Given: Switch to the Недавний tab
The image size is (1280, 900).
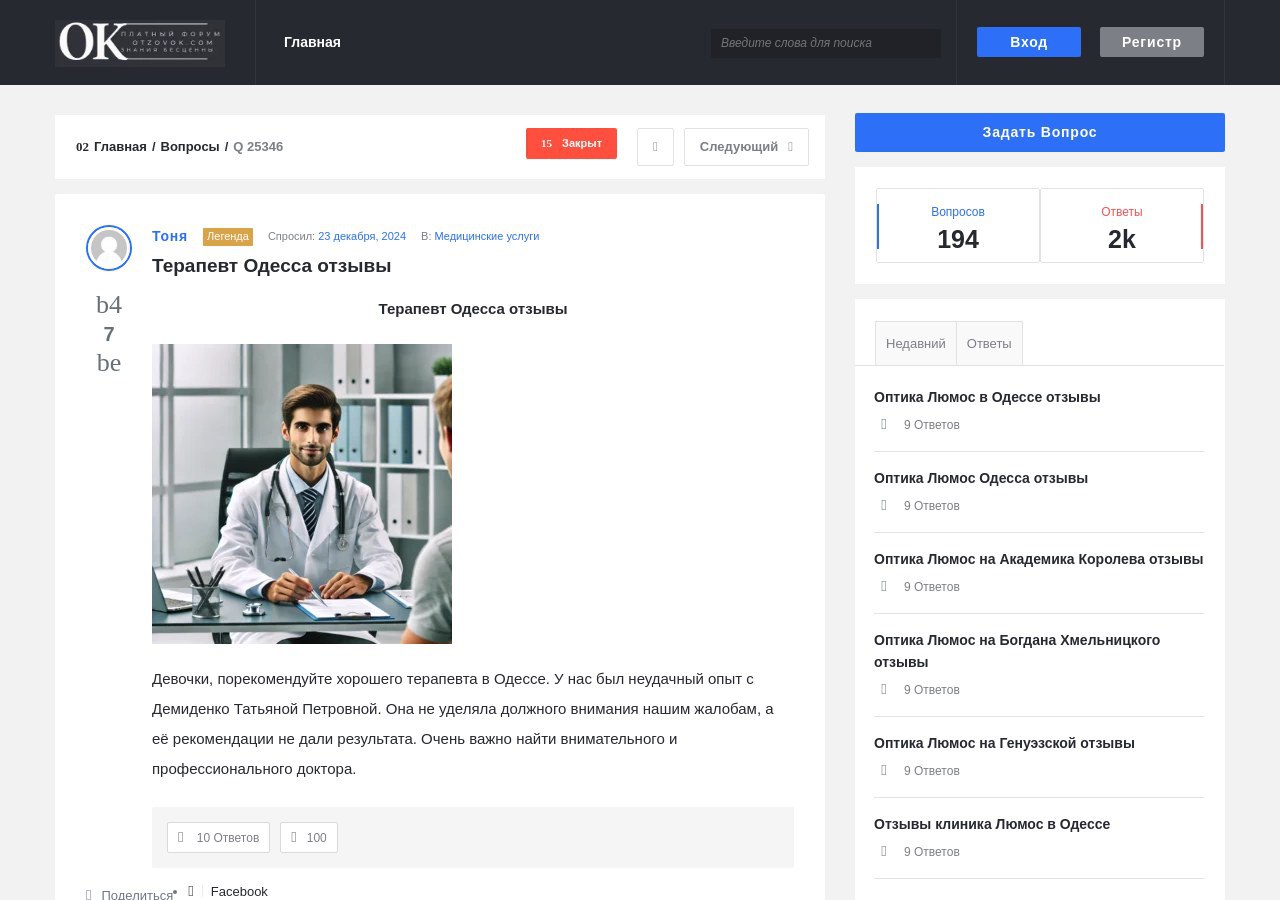Looking at the screenshot, I should point(915,343).
